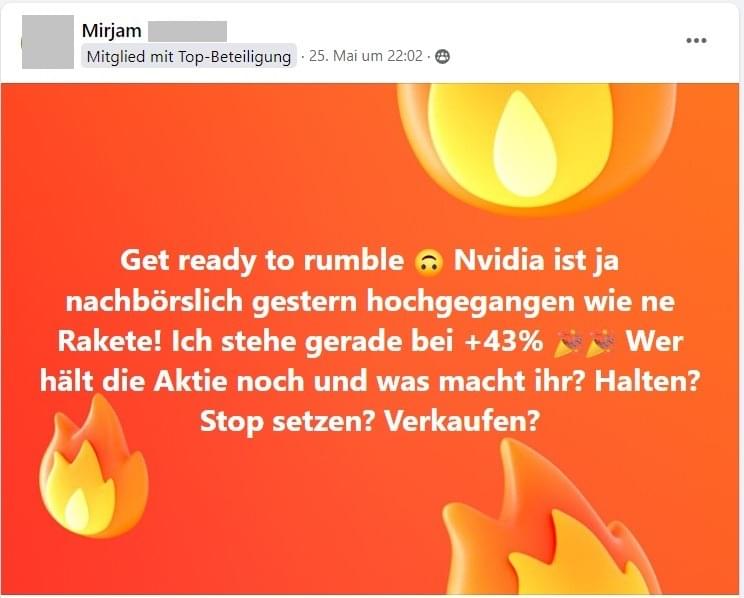Click the +43% figure in the post
Viewport: 744px width, 598px height.
pos(503,342)
